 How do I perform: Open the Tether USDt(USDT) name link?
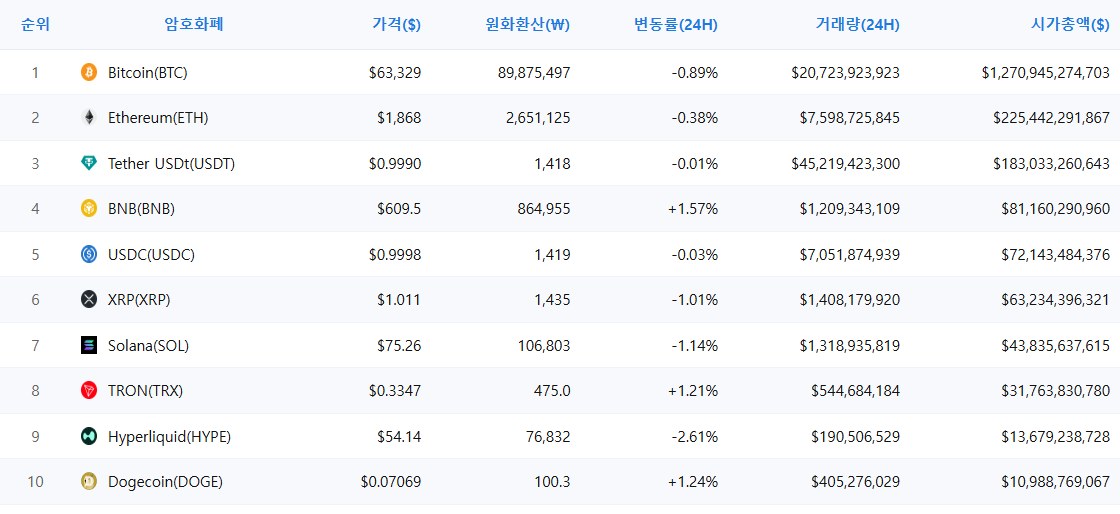[171, 163]
